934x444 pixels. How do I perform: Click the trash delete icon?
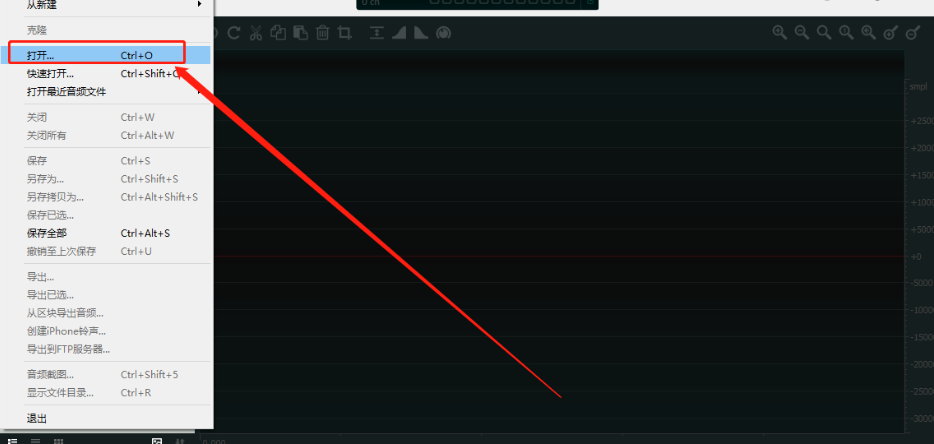point(322,33)
